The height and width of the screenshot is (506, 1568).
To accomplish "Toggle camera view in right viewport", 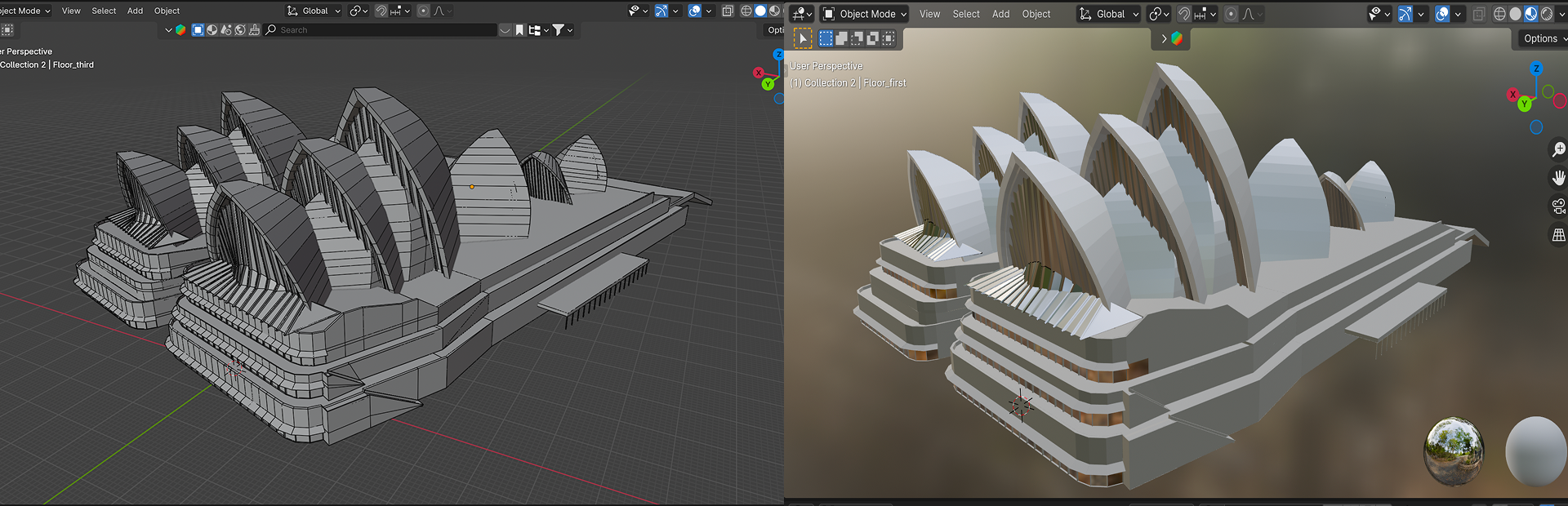I will point(1558,206).
